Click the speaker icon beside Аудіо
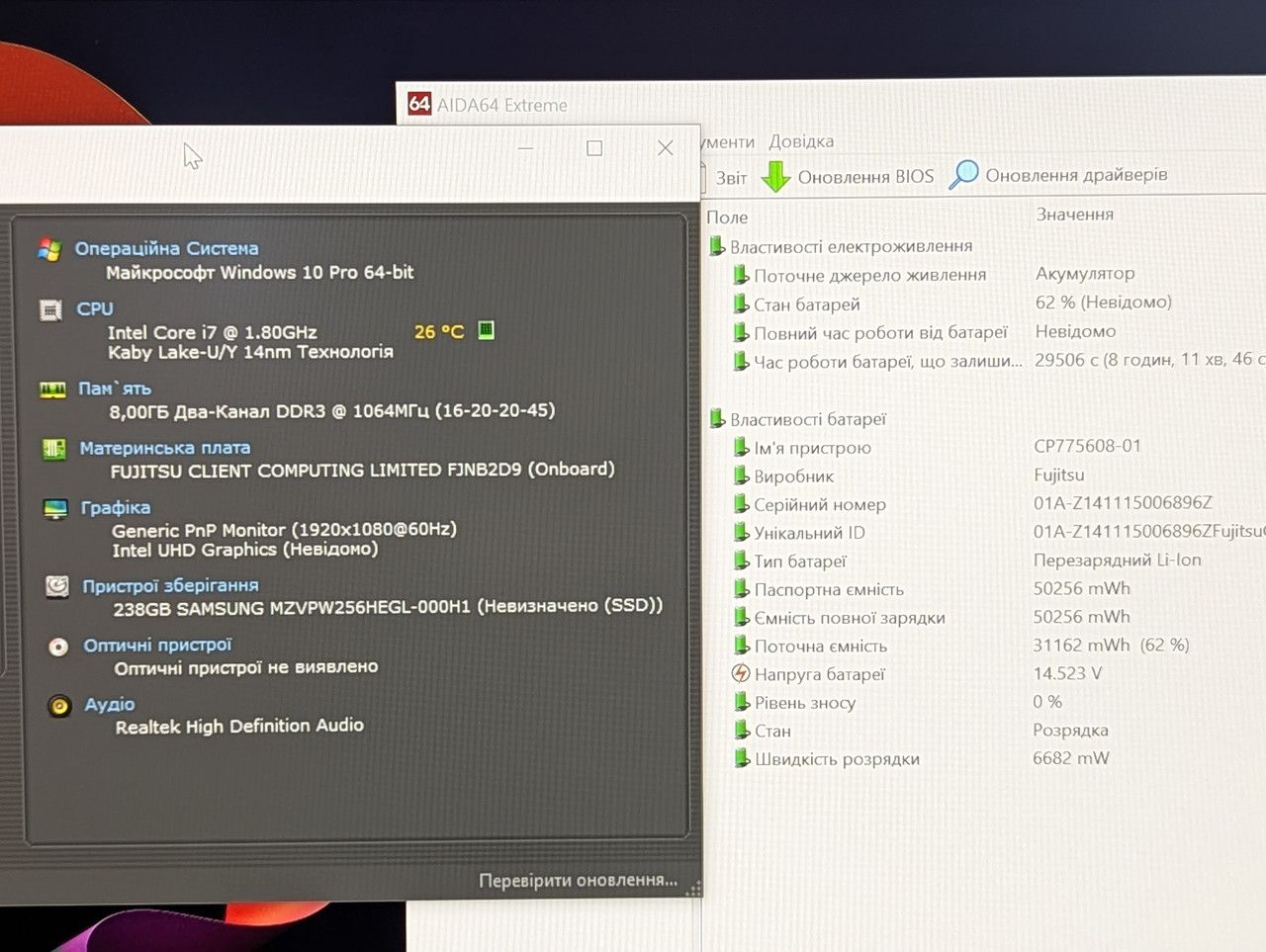Screen dimensions: 1266x952 point(59,706)
